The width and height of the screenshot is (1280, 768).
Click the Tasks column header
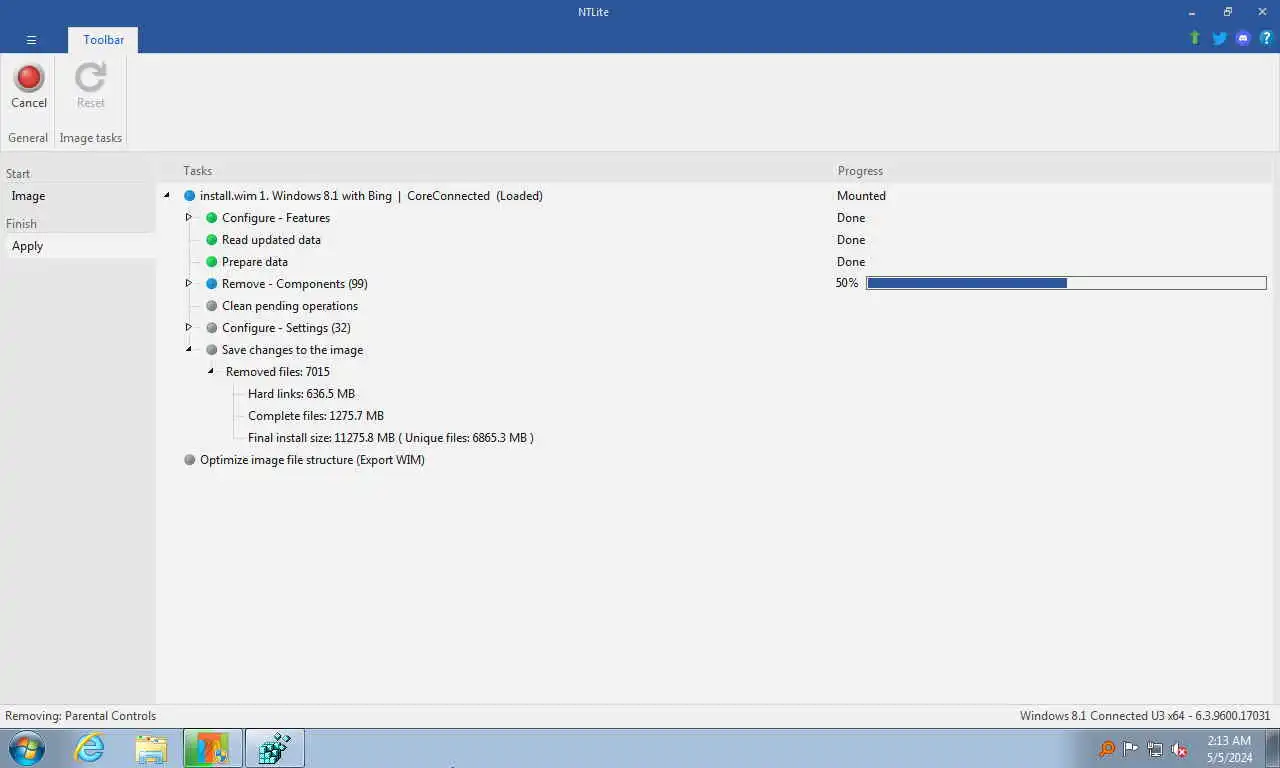point(197,171)
